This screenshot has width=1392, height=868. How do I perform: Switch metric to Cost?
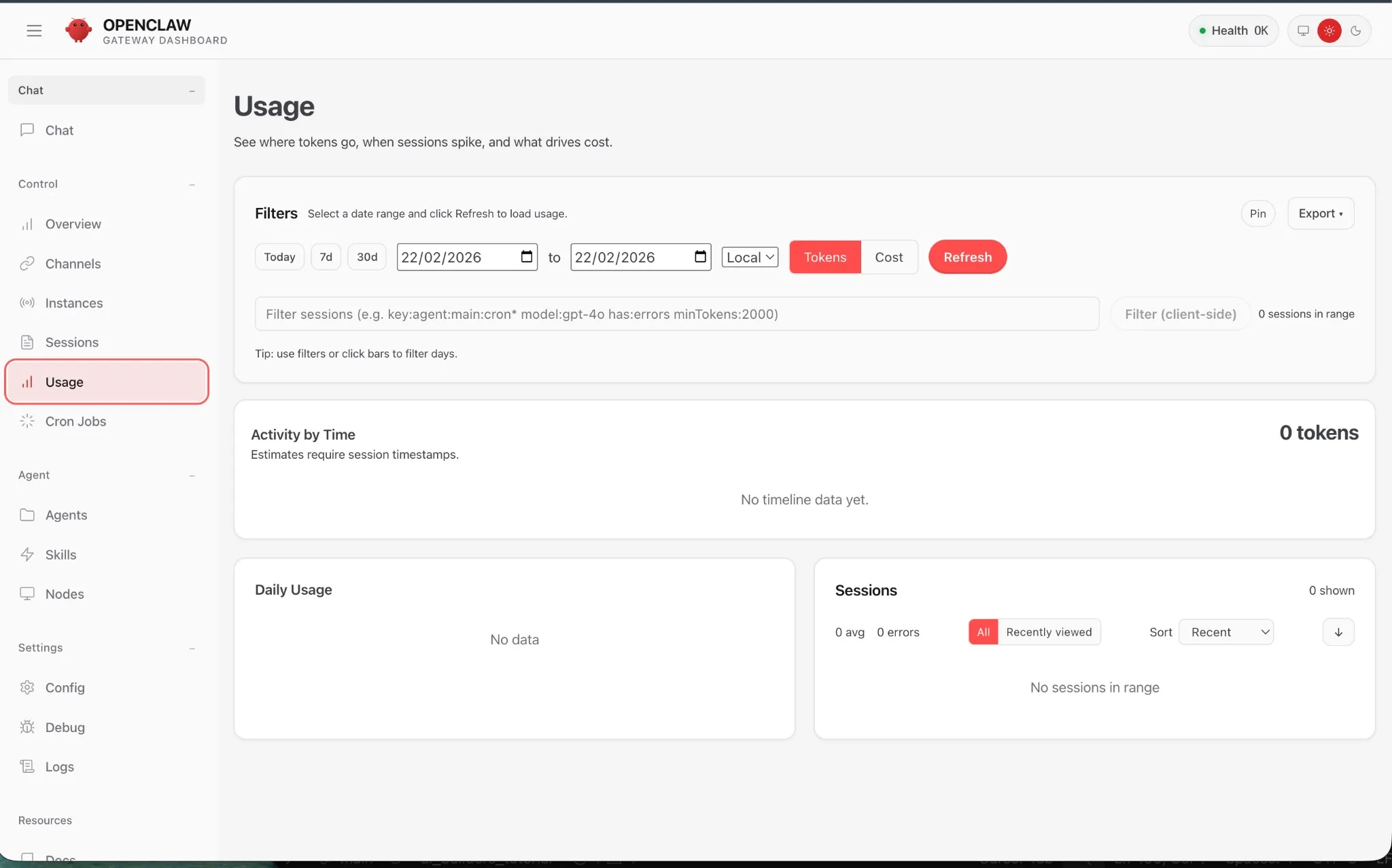[x=889, y=257]
